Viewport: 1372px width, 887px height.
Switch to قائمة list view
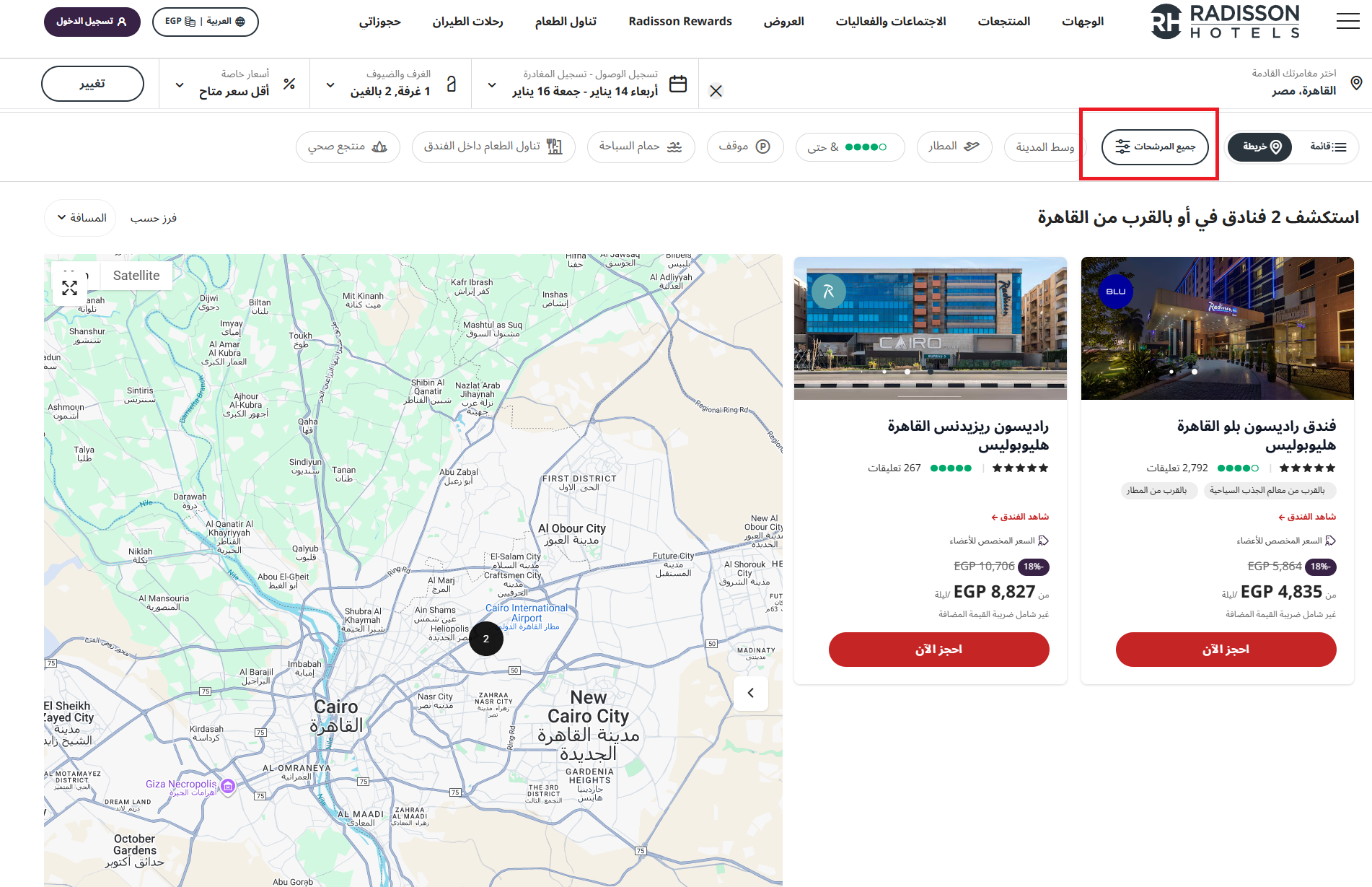click(1328, 147)
